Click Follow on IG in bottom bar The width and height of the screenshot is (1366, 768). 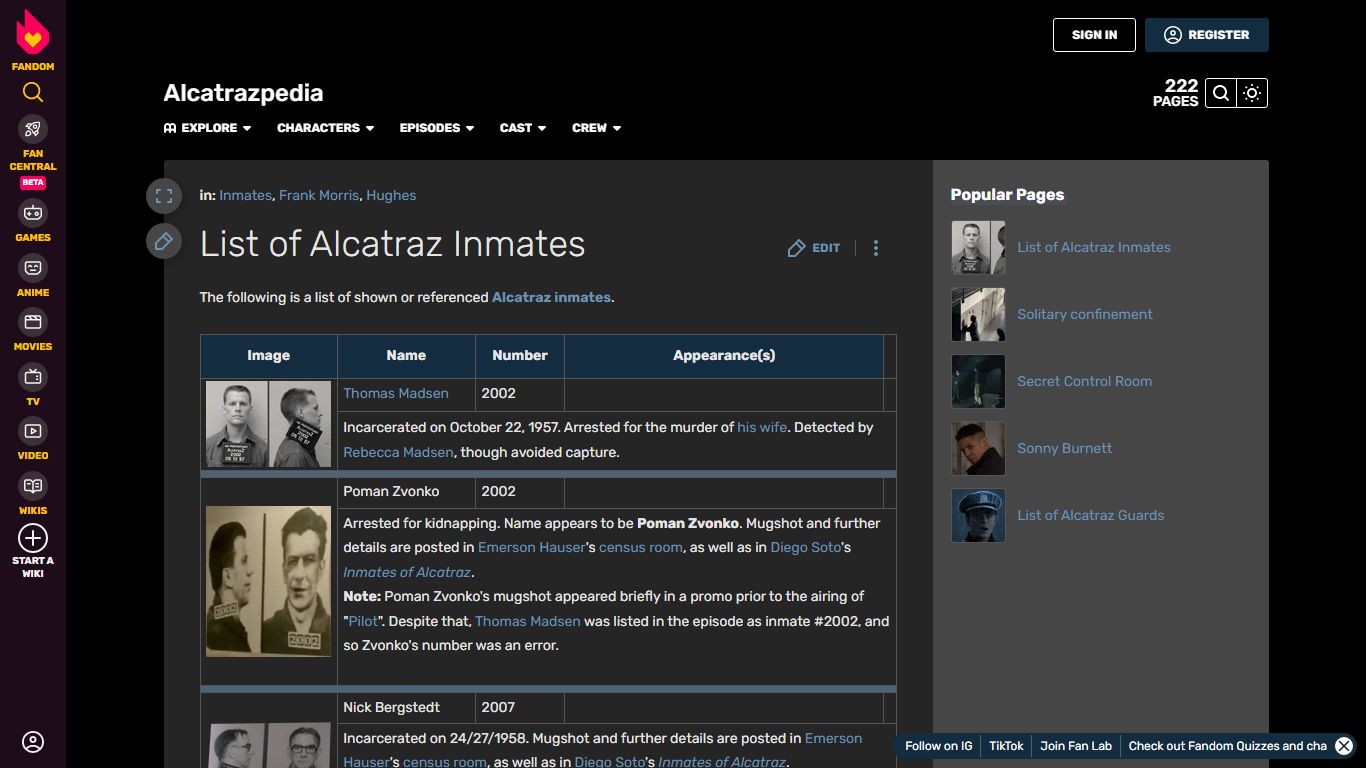[938, 746]
